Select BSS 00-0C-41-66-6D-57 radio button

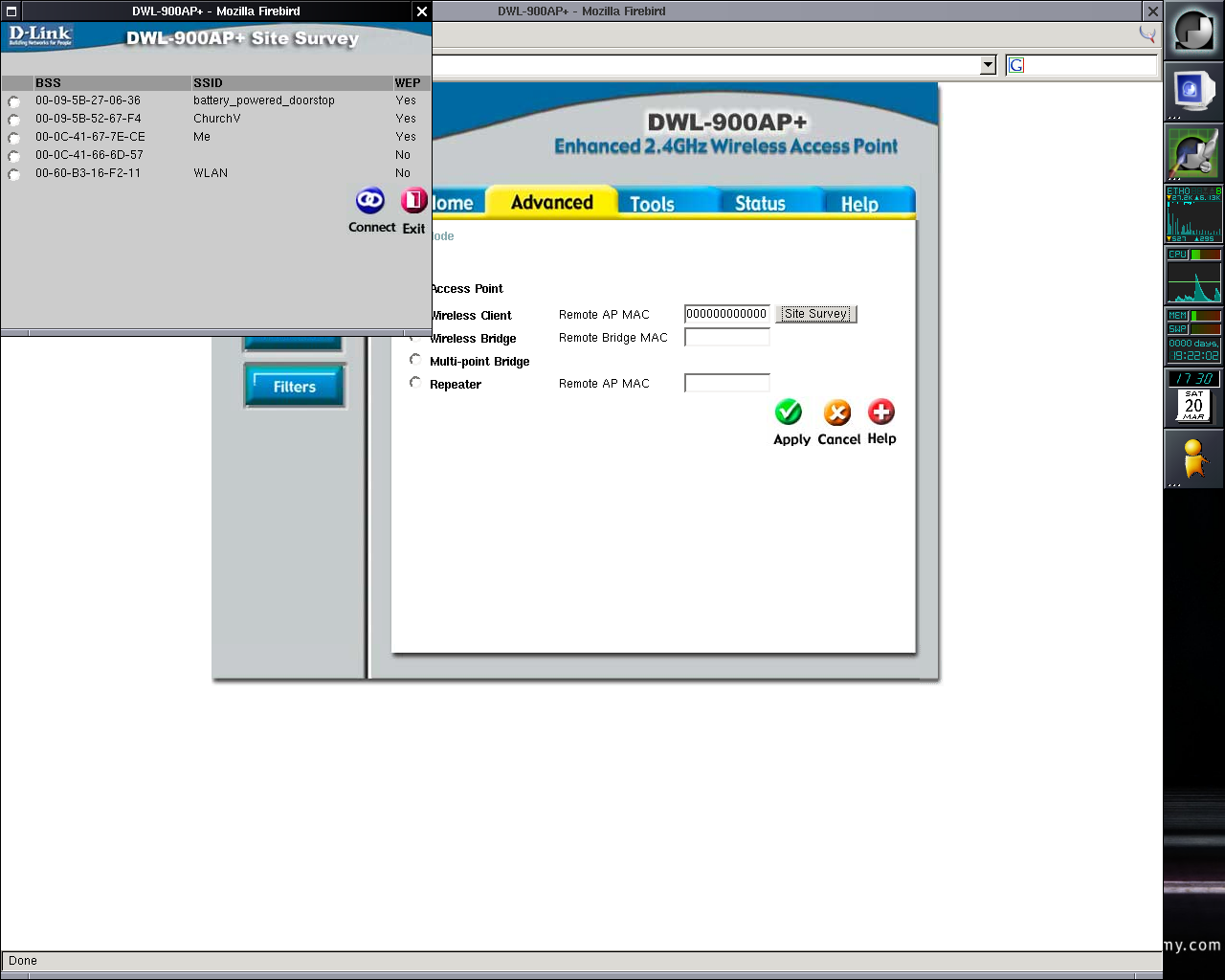point(13,156)
